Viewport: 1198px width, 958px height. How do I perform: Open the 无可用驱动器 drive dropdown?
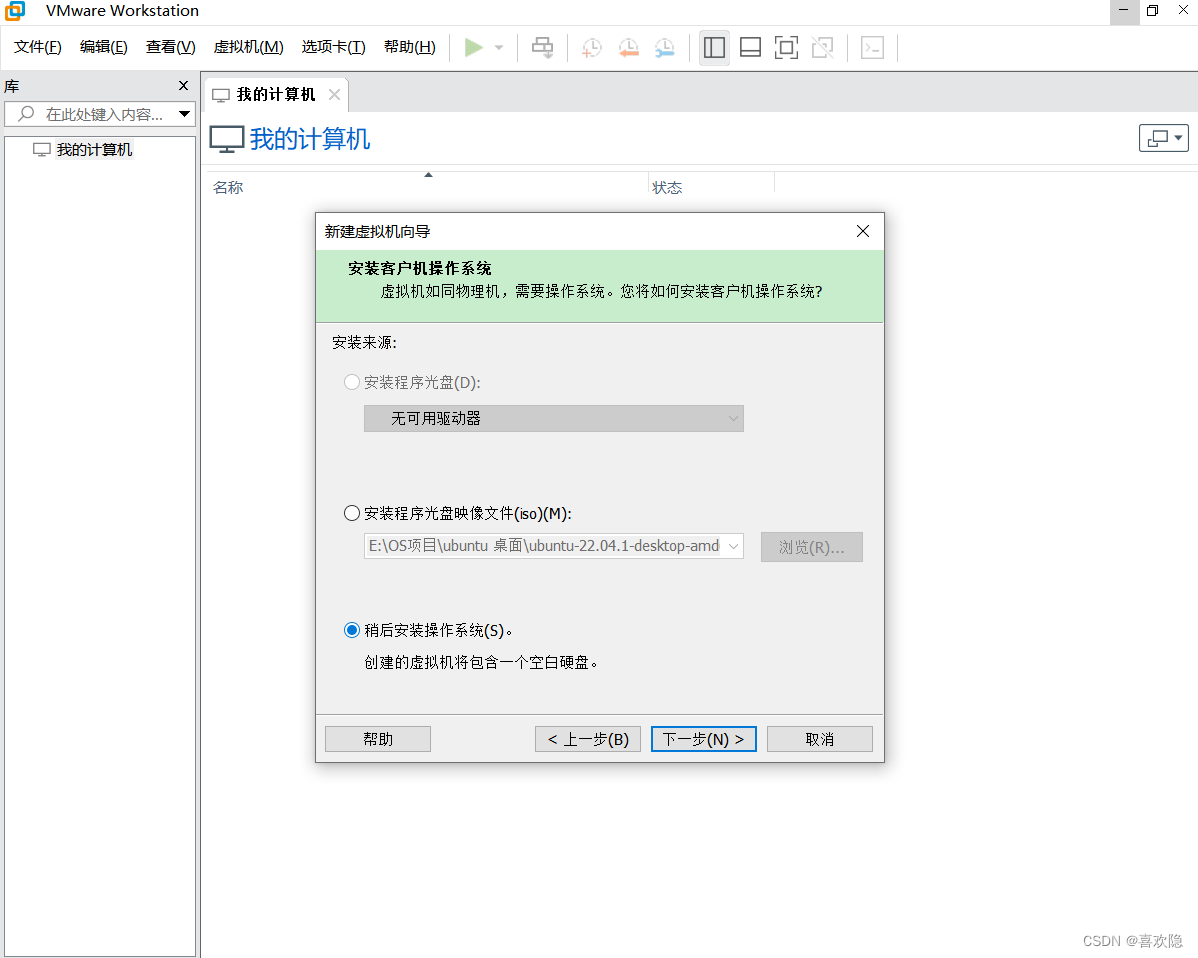(553, 419)
